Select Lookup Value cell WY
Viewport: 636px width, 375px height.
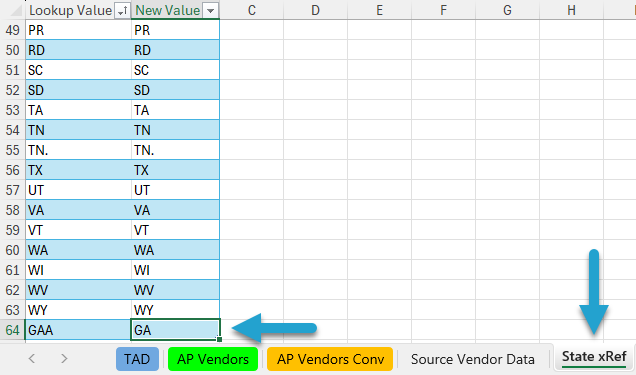[x=78, y=310]
